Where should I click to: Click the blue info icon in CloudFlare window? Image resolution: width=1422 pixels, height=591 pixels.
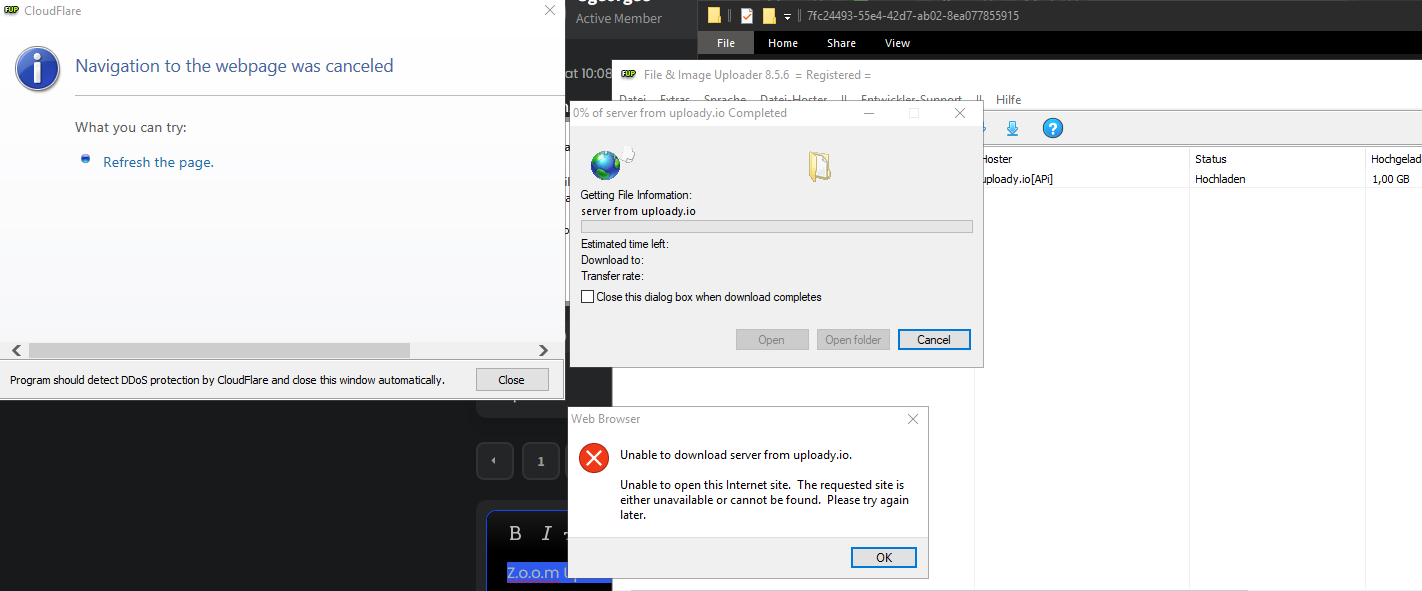coord(37,68)
